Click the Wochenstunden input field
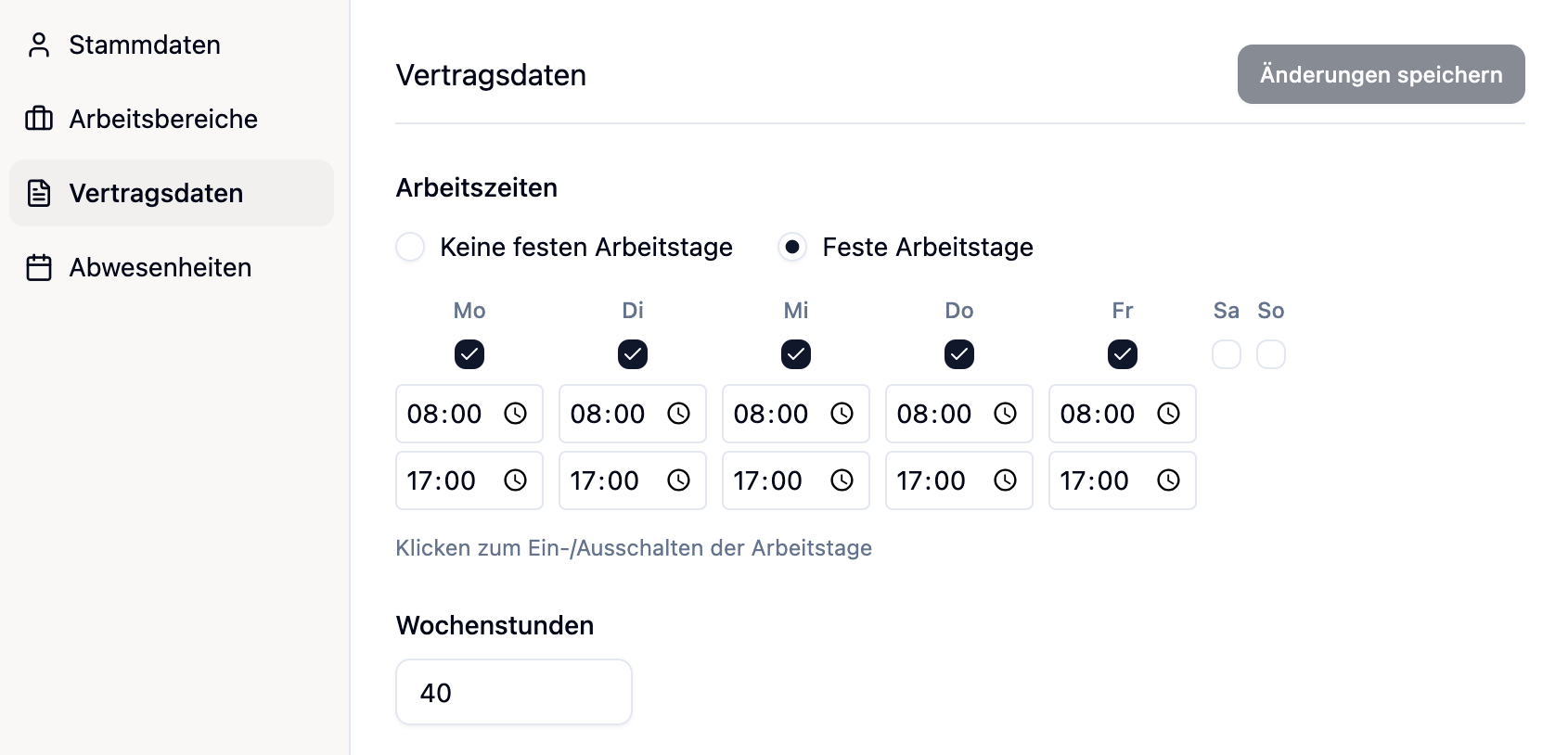Image resolution: width=1568 pixels, height=755 pixels. coord(513,692)
